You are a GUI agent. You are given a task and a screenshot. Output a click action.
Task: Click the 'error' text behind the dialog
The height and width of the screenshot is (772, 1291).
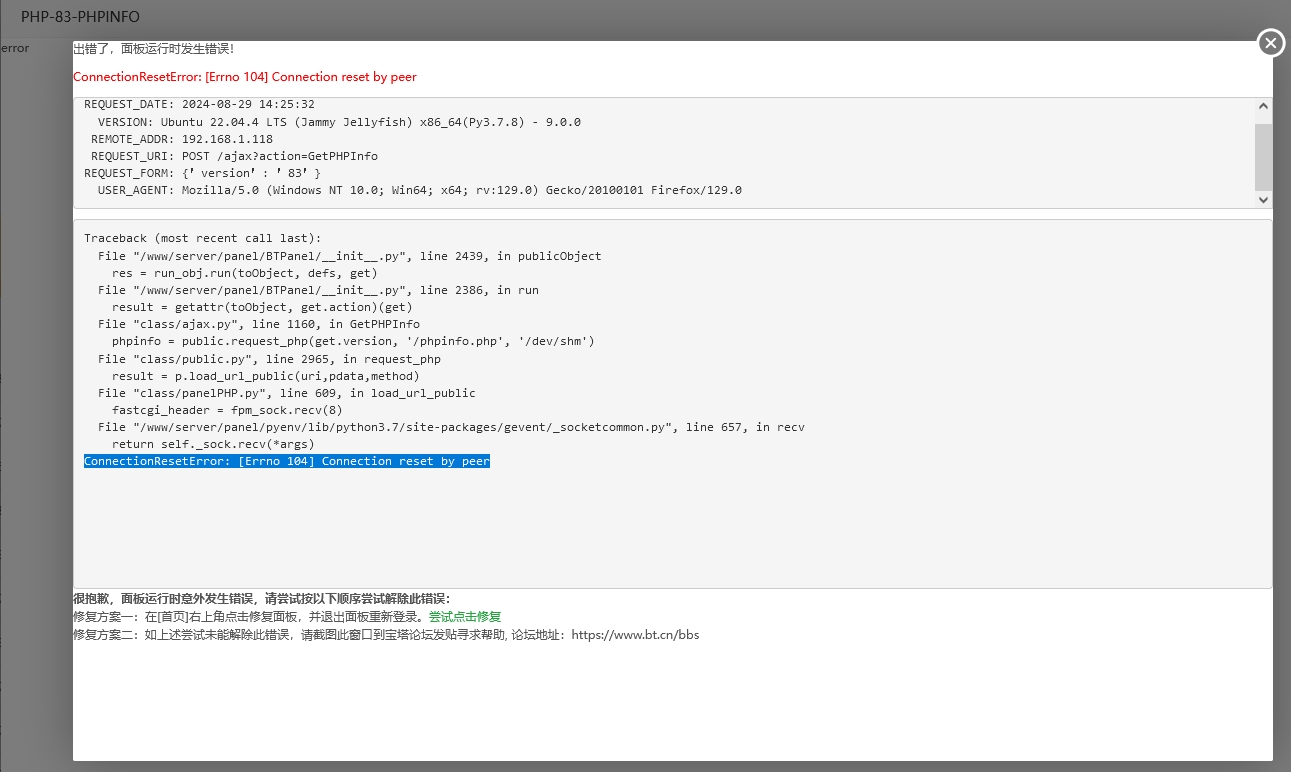(x=14, y=48)
